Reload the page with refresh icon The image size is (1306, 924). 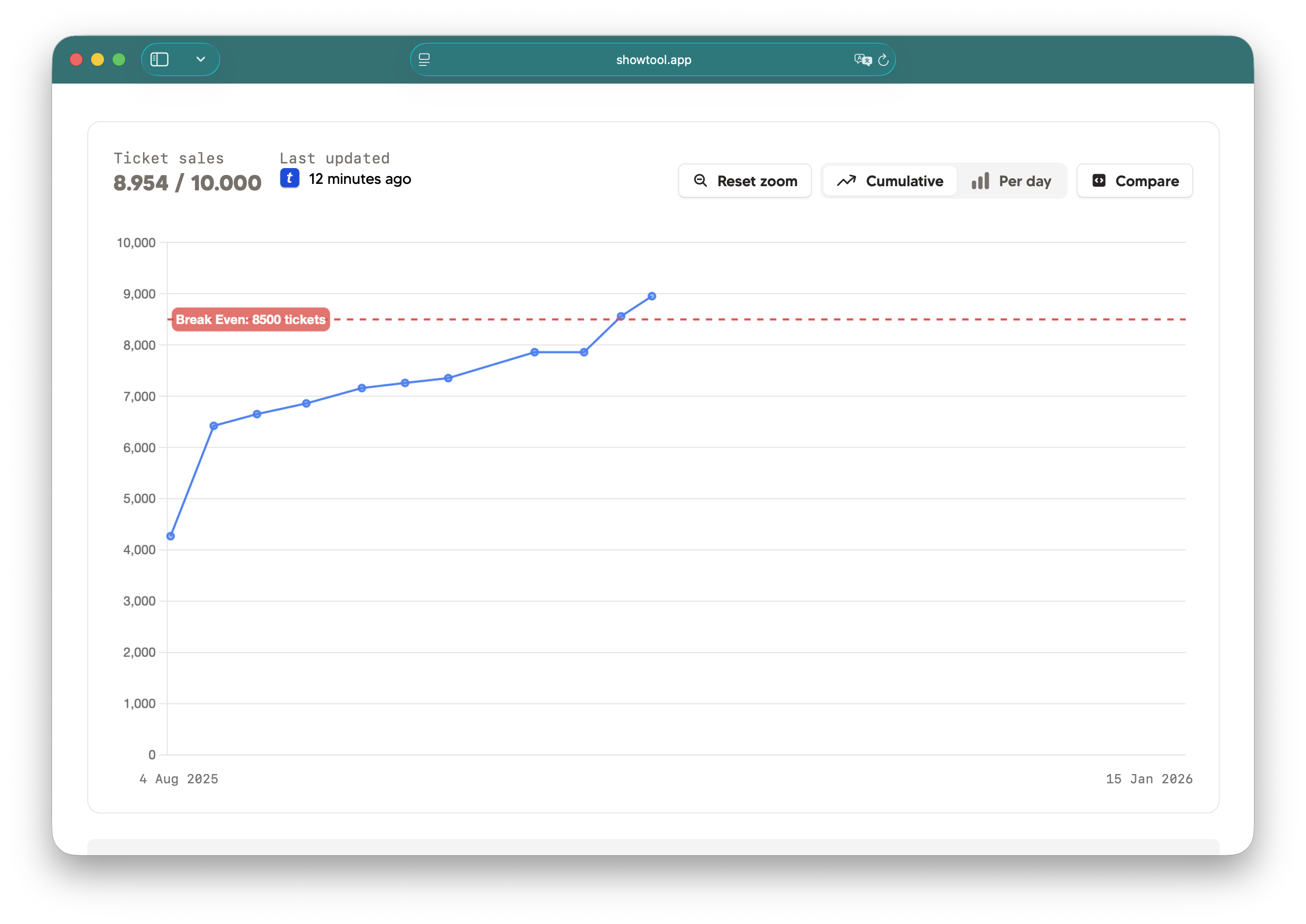(x=883, y=60)
